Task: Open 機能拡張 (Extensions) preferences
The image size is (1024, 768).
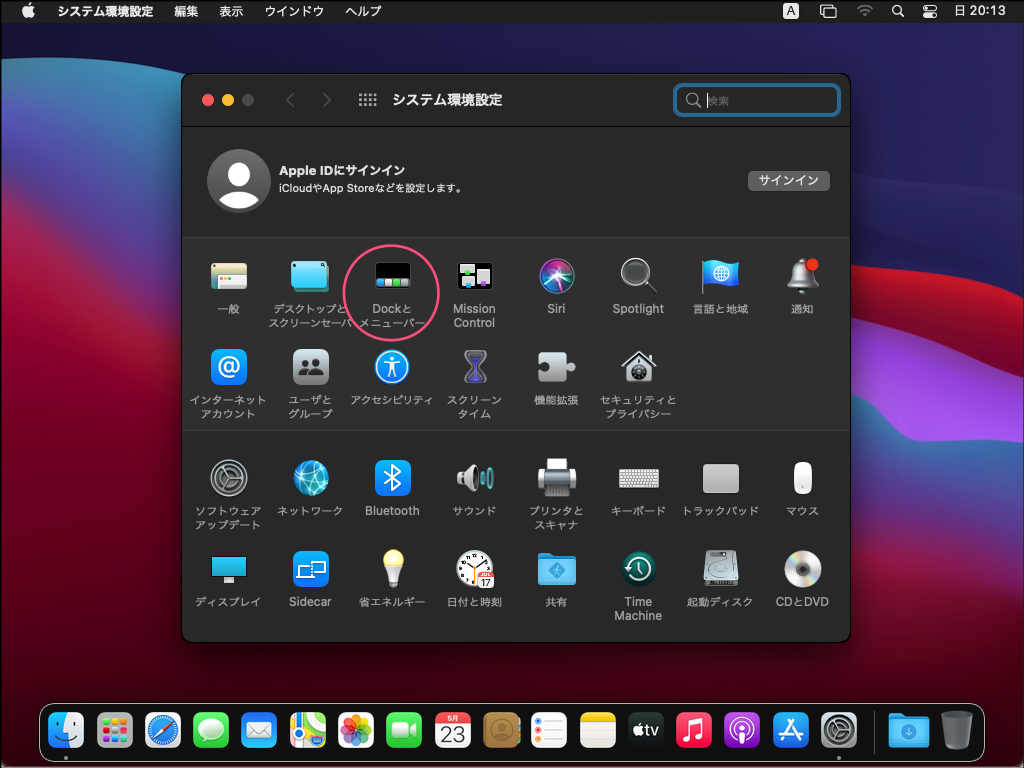Action: (556, 367)
